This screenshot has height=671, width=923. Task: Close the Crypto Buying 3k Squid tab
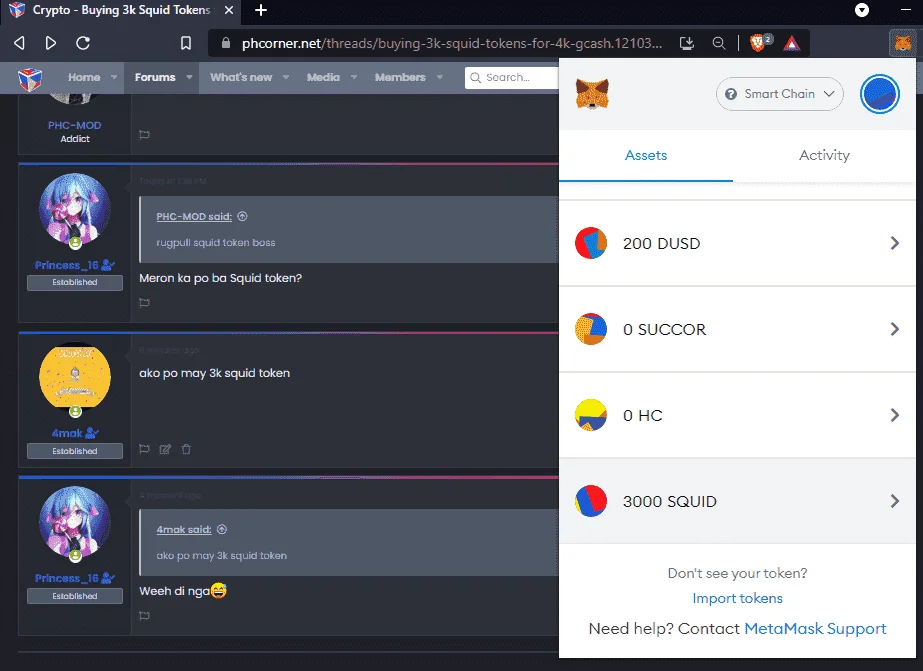(229, 10)
